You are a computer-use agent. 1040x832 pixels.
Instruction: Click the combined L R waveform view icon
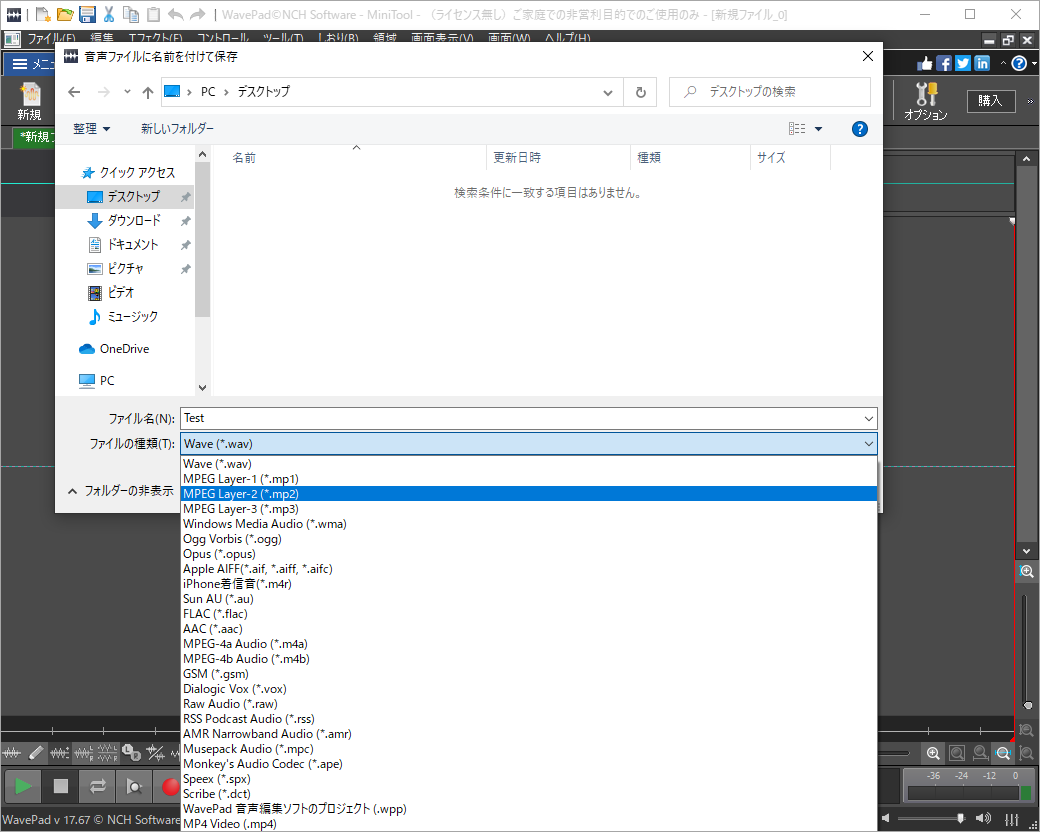[84, 752]
